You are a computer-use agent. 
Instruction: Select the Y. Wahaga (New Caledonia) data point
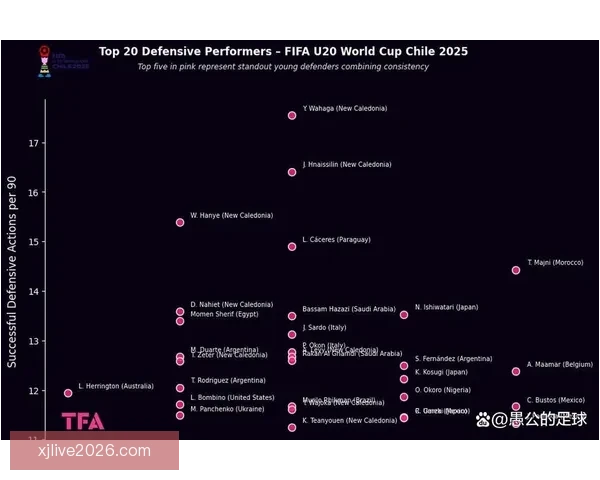pyautogui.click(x=292, y=115)
